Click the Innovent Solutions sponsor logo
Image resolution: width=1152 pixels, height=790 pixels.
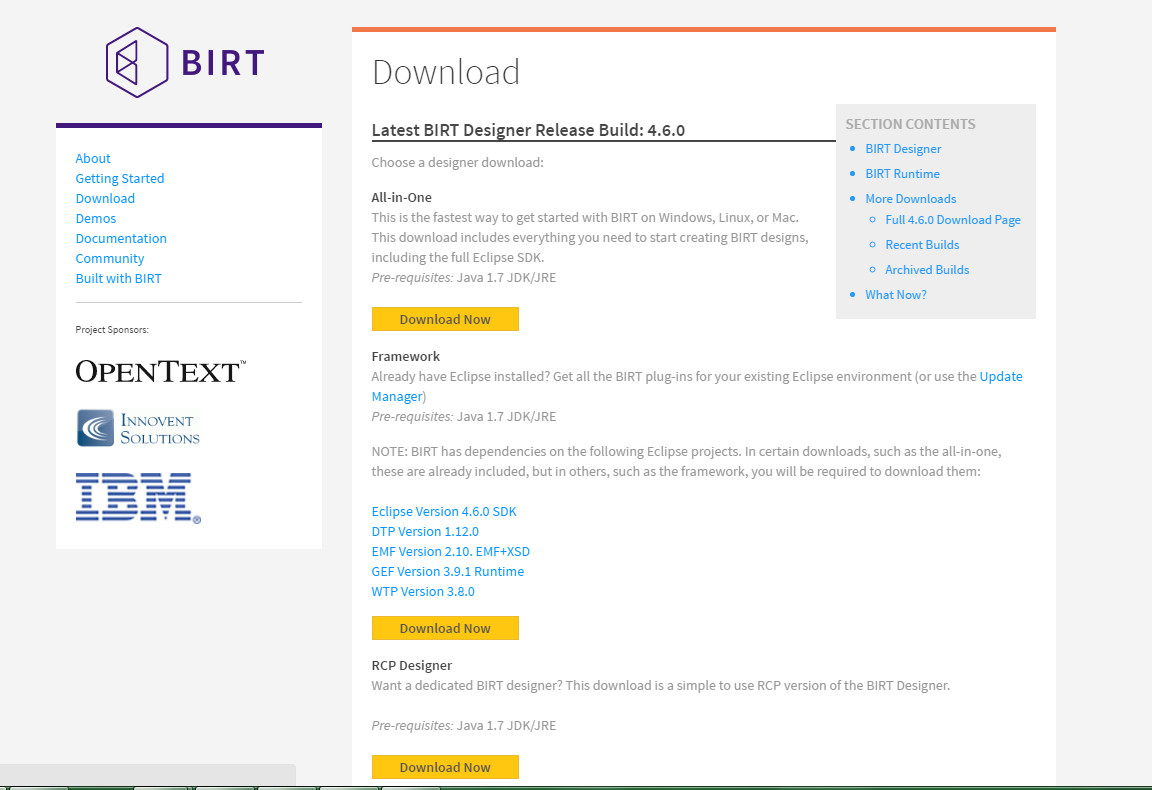coord(138,428)
